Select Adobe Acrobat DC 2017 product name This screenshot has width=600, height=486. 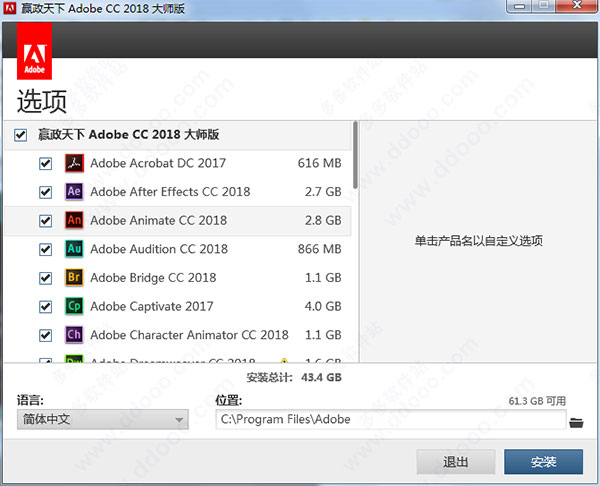158,163
